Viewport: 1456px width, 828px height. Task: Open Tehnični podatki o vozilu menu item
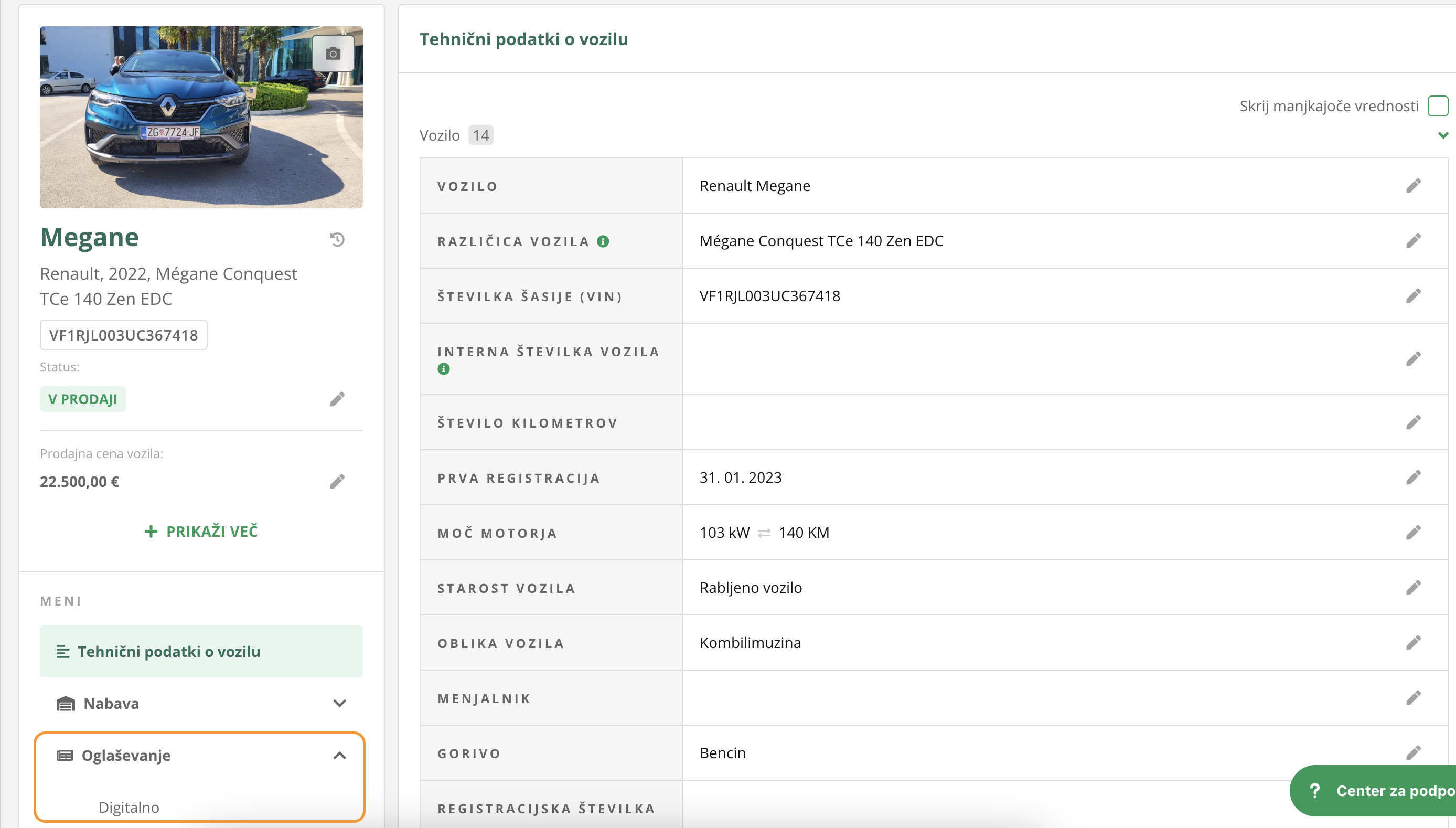pos(201,651)
